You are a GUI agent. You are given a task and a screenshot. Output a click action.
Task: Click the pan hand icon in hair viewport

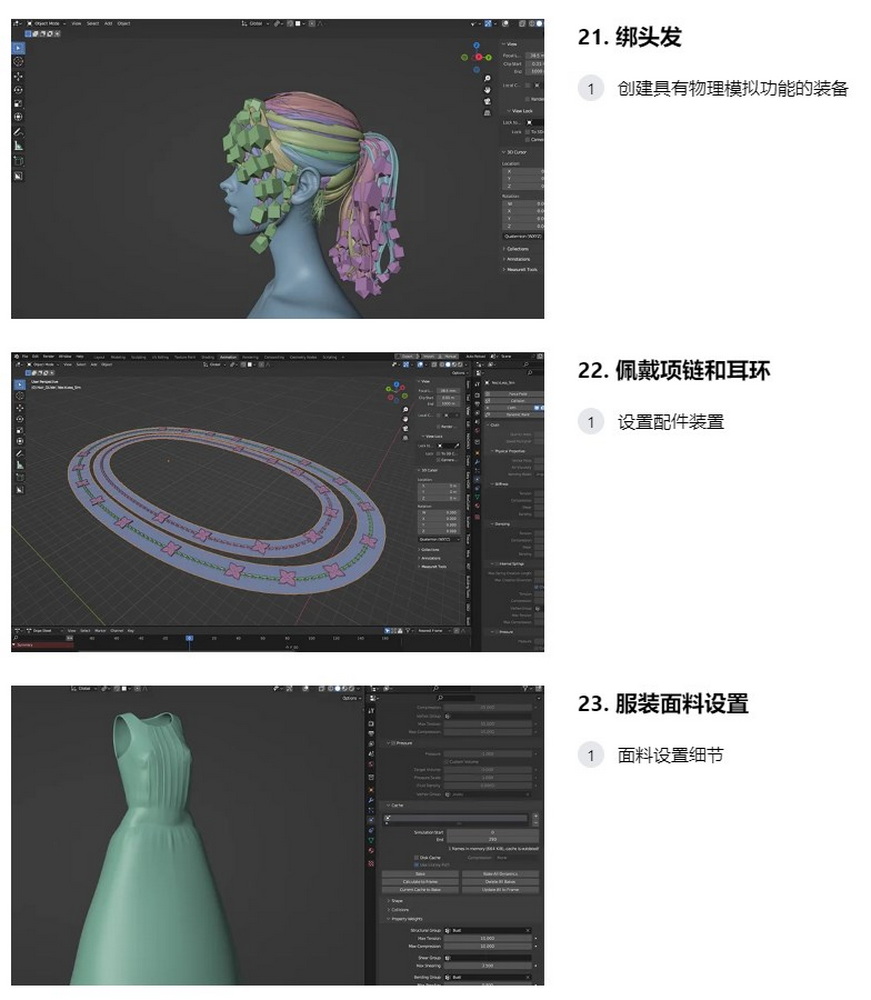pos(487,90)
